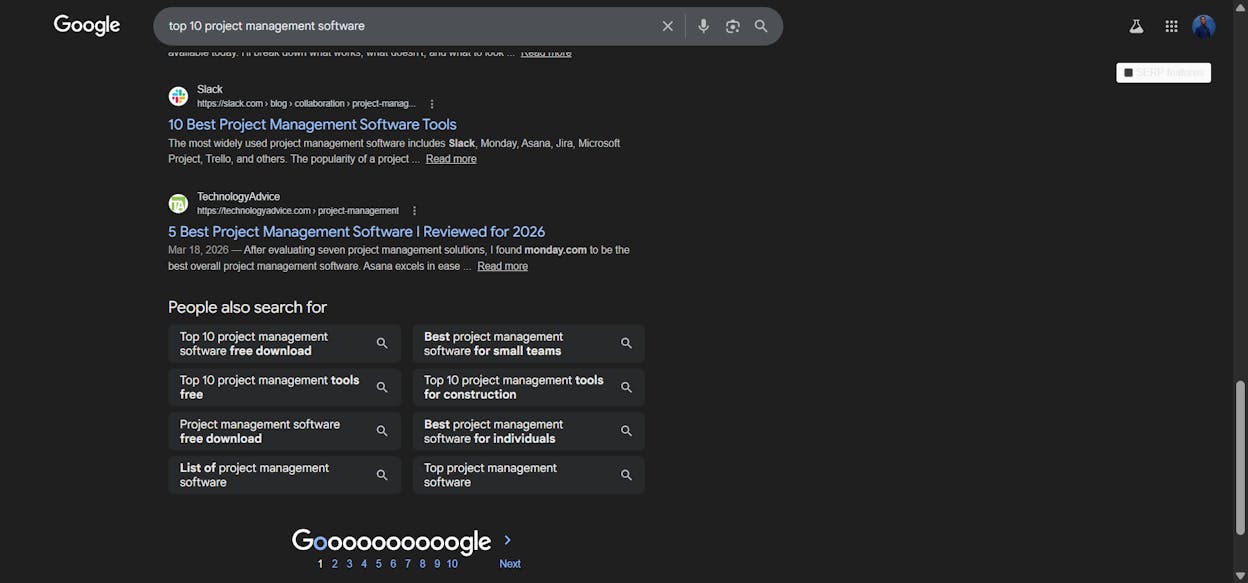The image size is (1248, 583).
Task: Go to results page 5
Action: pos(378,564)
